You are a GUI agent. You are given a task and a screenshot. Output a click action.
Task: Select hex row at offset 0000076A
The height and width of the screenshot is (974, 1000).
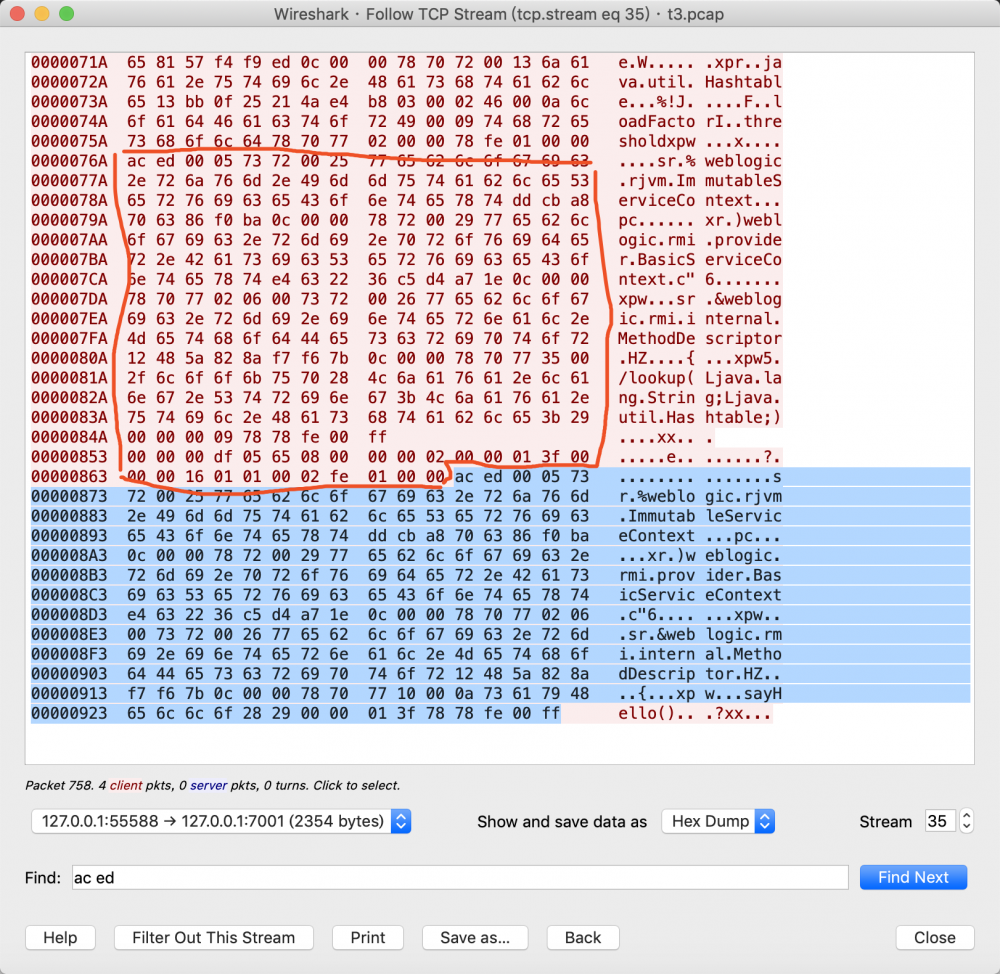pyautogui.click(x=406, y=161)
